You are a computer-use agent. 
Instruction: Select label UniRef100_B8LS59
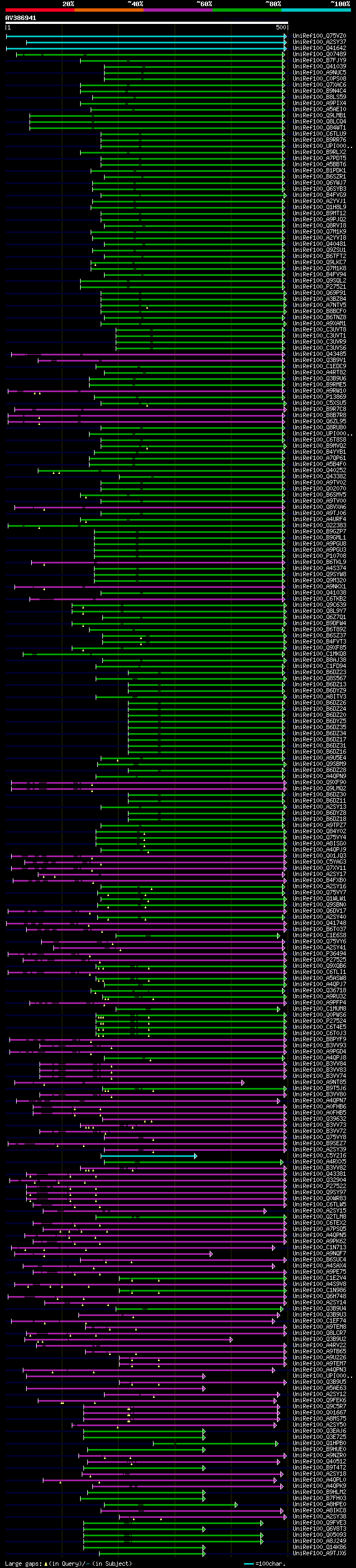tap(319, 97)
